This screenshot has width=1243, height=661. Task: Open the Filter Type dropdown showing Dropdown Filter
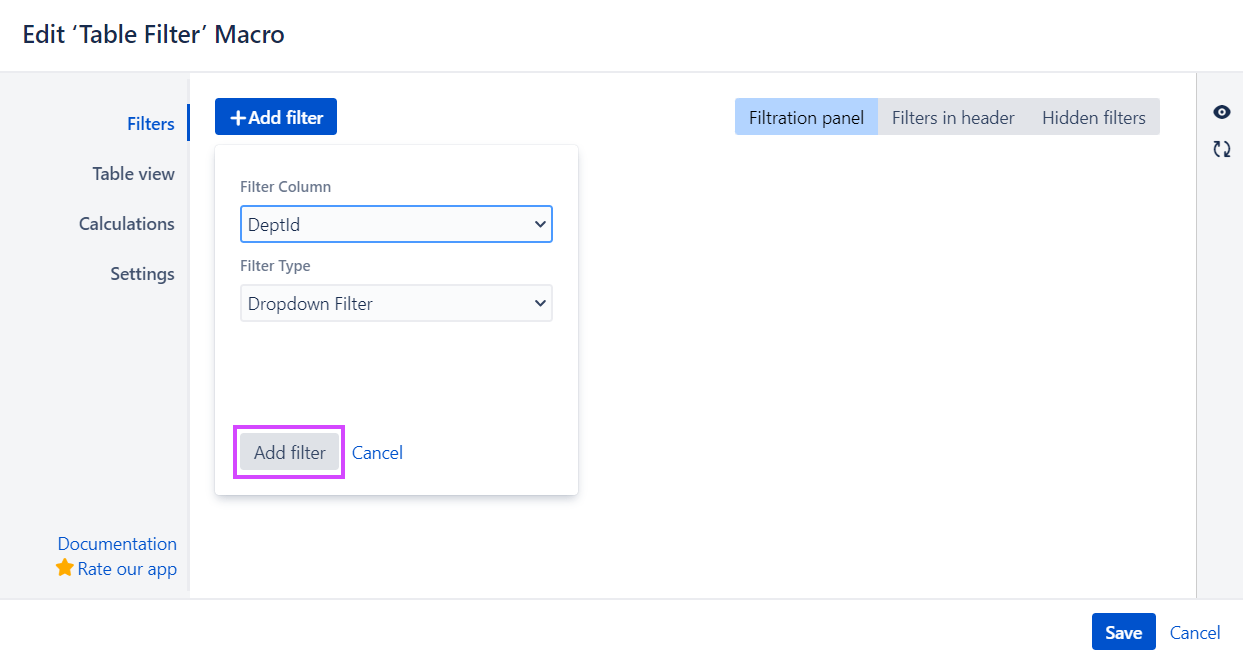[396, 303]
